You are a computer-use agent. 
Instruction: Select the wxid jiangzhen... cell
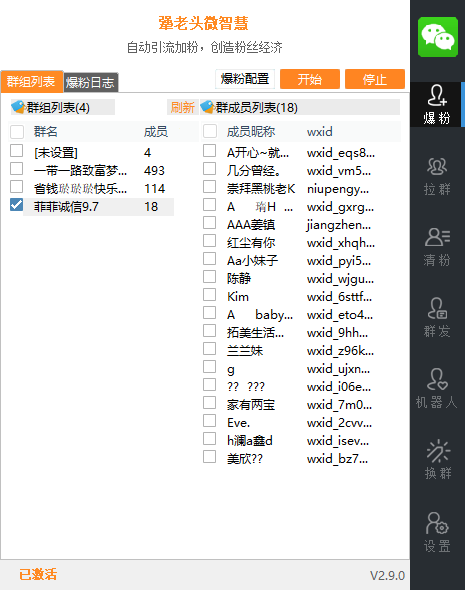[x=339, y=225]
